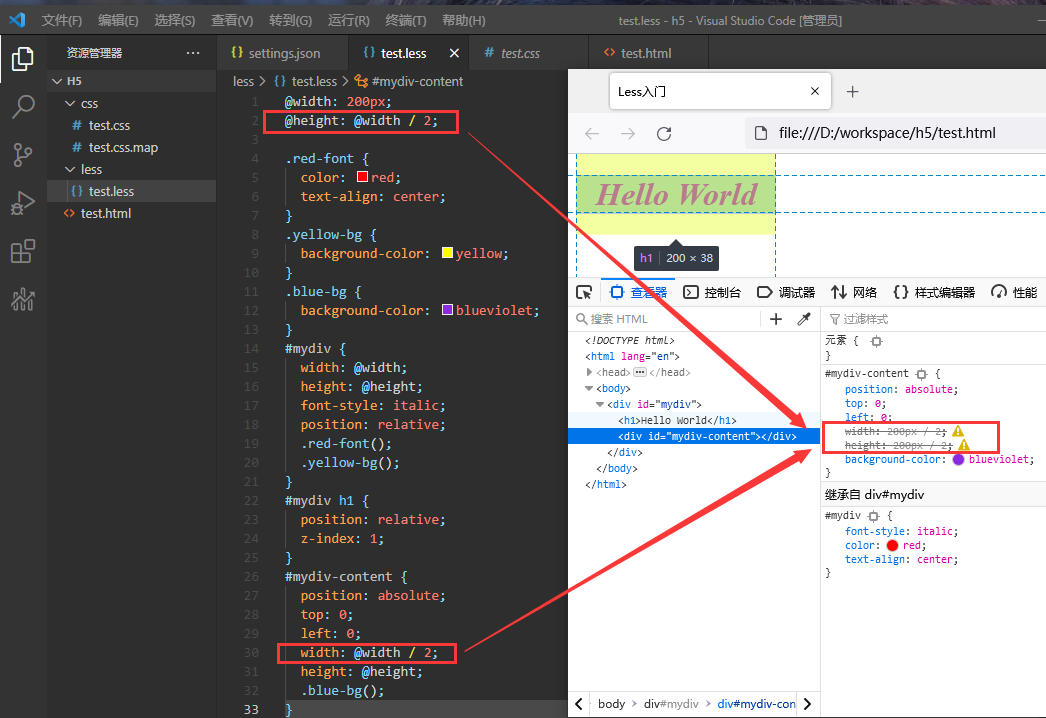
Task: Click the browser reload button
Action: (x=664, y=133)
